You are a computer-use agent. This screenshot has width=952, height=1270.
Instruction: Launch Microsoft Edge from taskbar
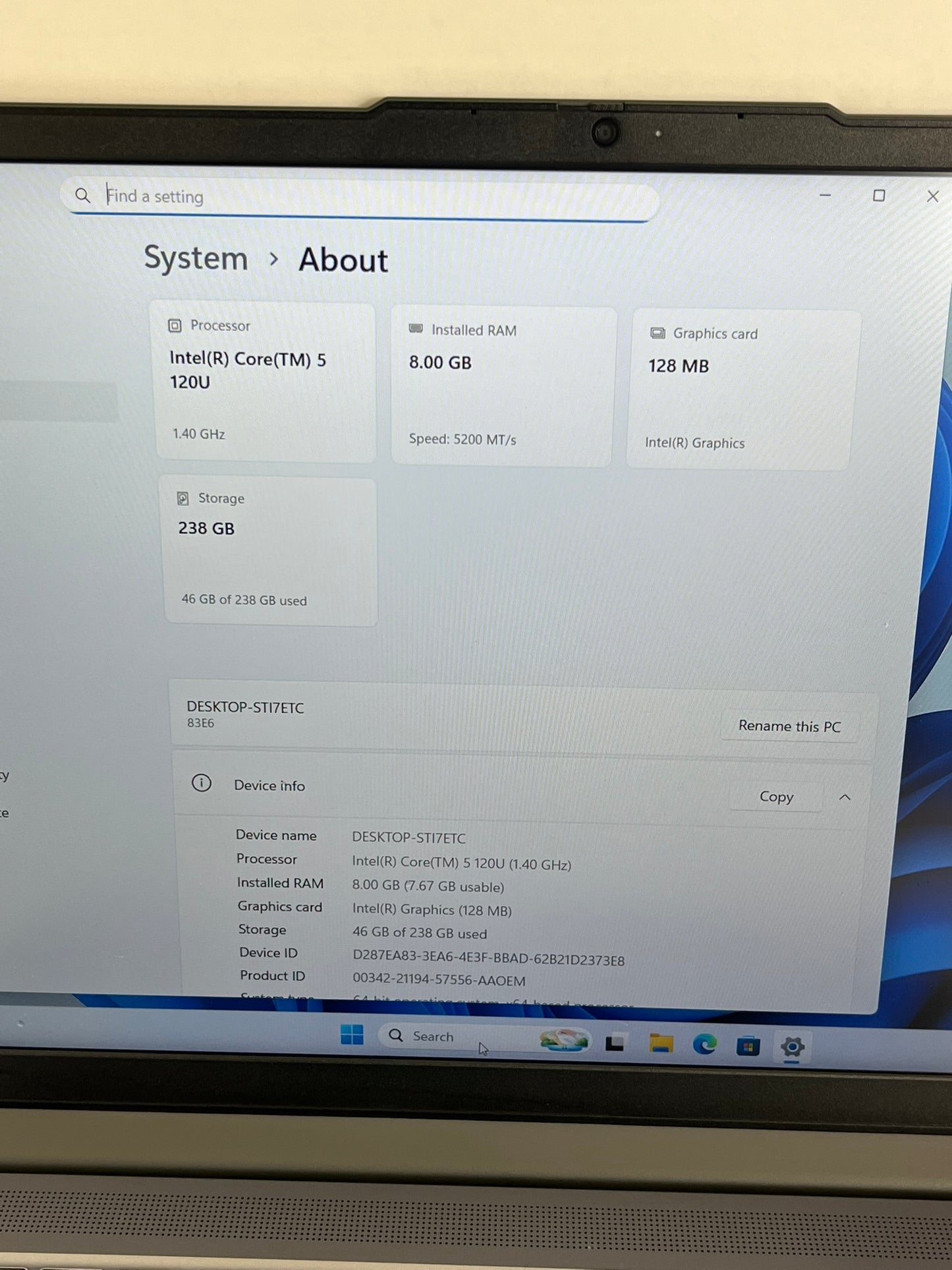point(704,1045)
